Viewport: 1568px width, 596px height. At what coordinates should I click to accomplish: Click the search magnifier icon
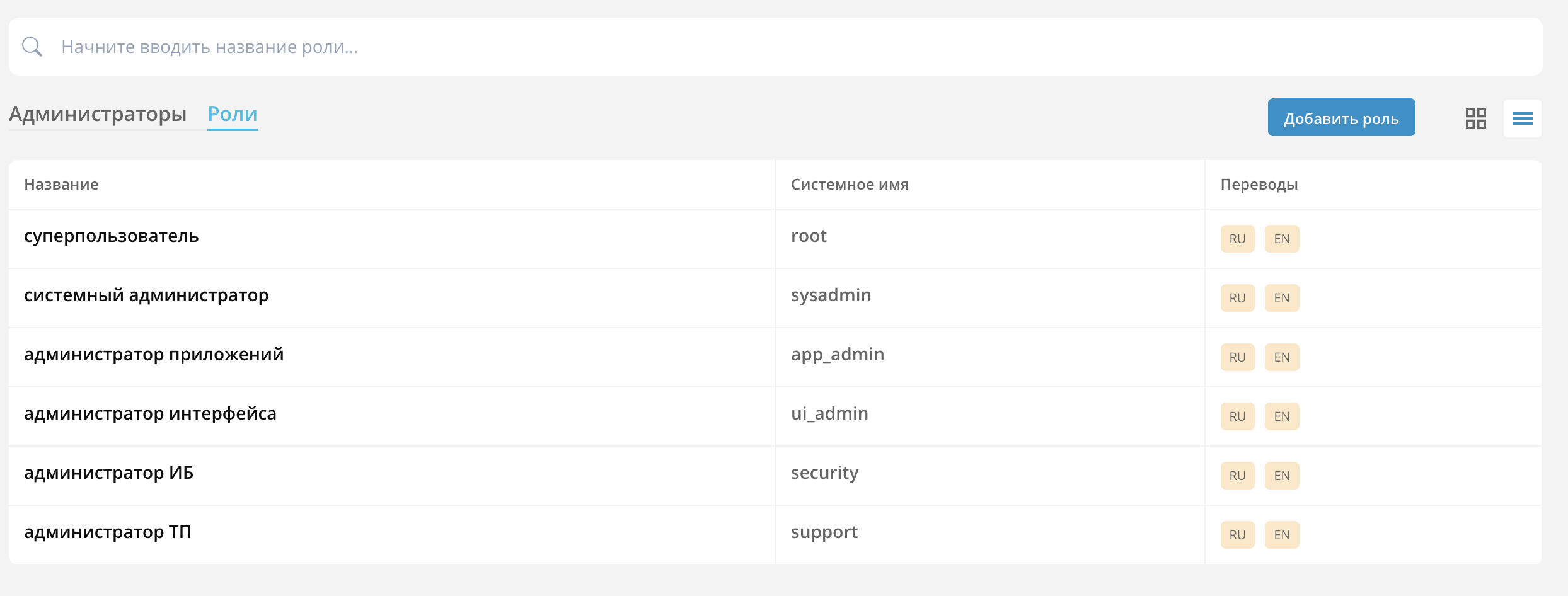point(32,47)
